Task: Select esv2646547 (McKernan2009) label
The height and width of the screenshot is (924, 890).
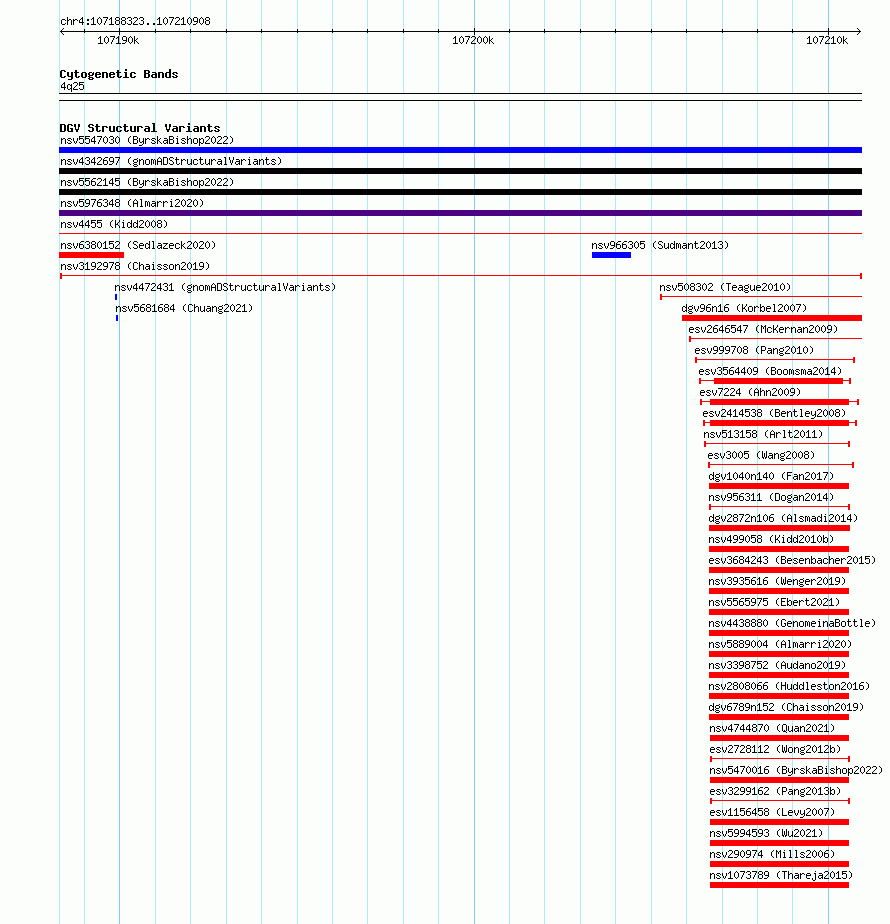Action: tap(763, 329)
